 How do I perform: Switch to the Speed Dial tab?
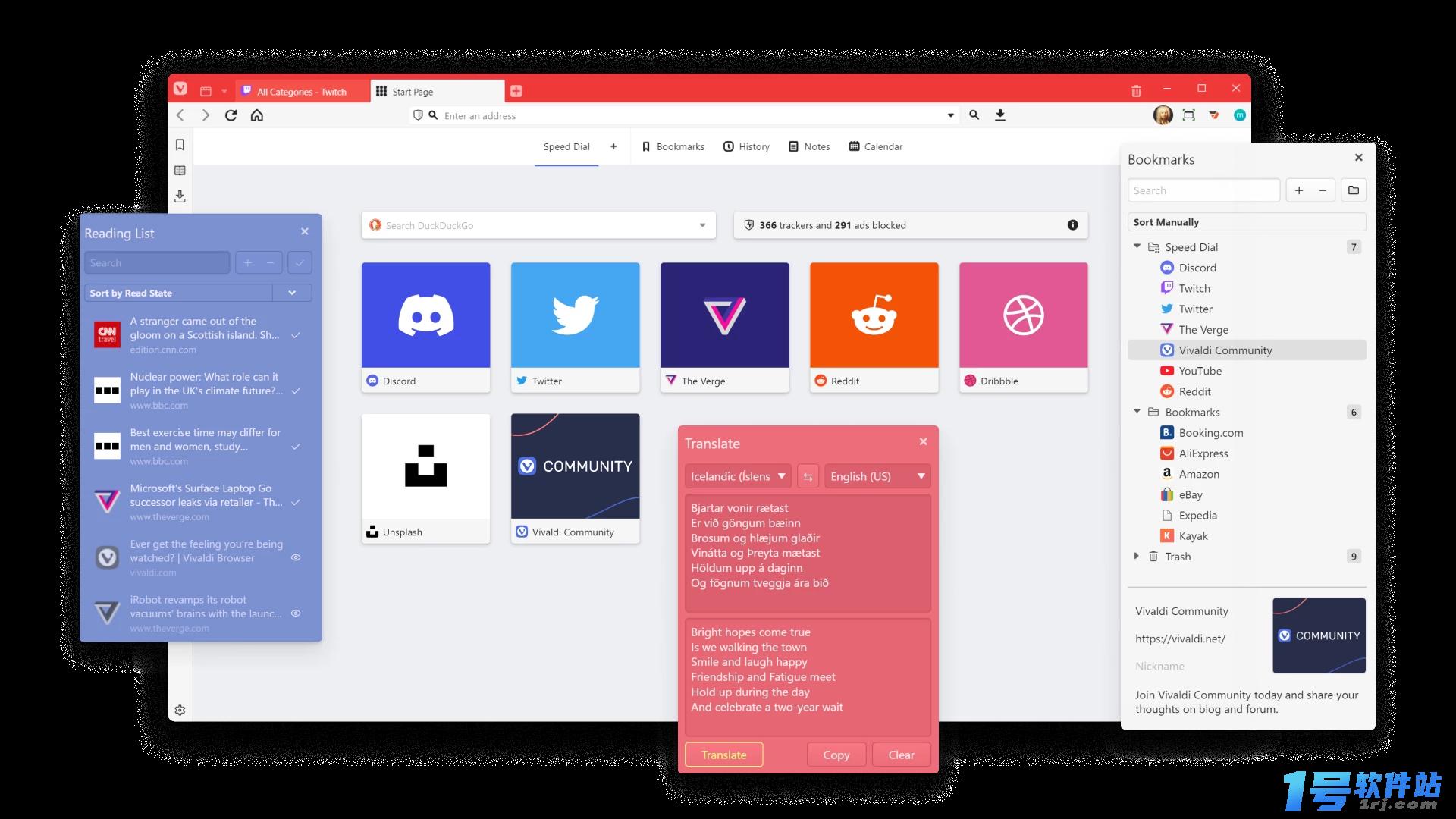point(565,147)
